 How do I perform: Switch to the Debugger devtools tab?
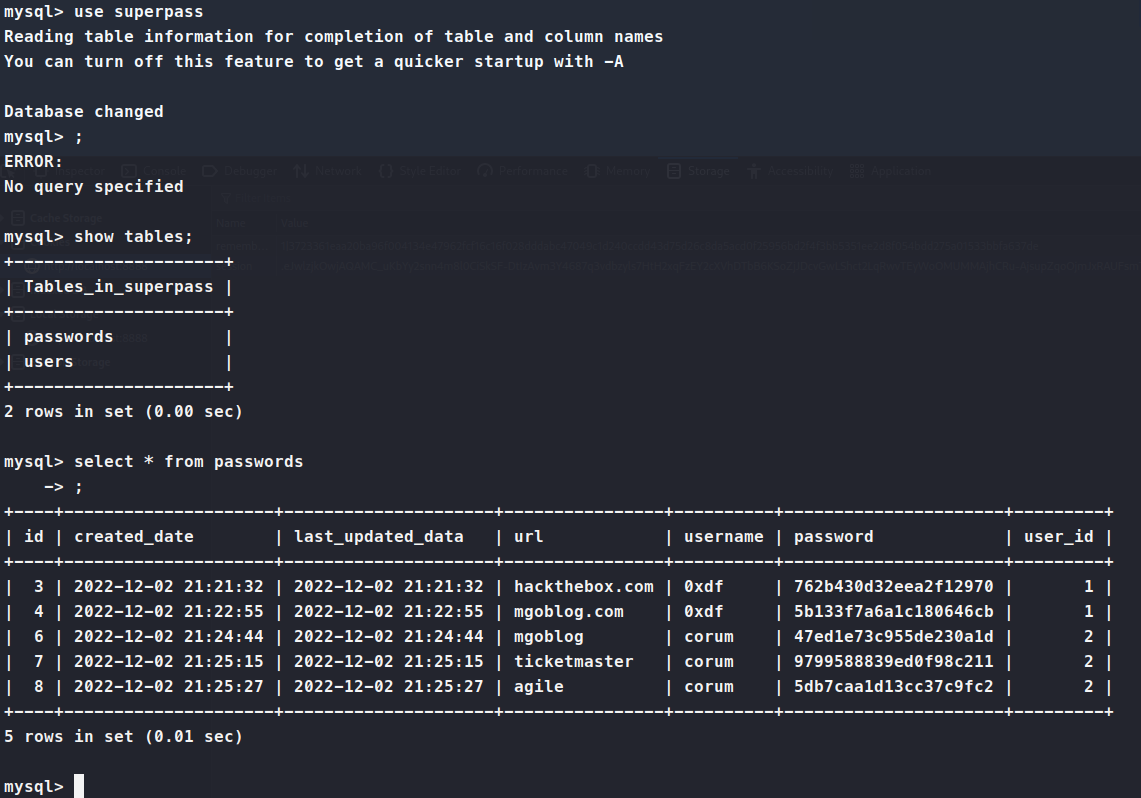pos(249,171)
